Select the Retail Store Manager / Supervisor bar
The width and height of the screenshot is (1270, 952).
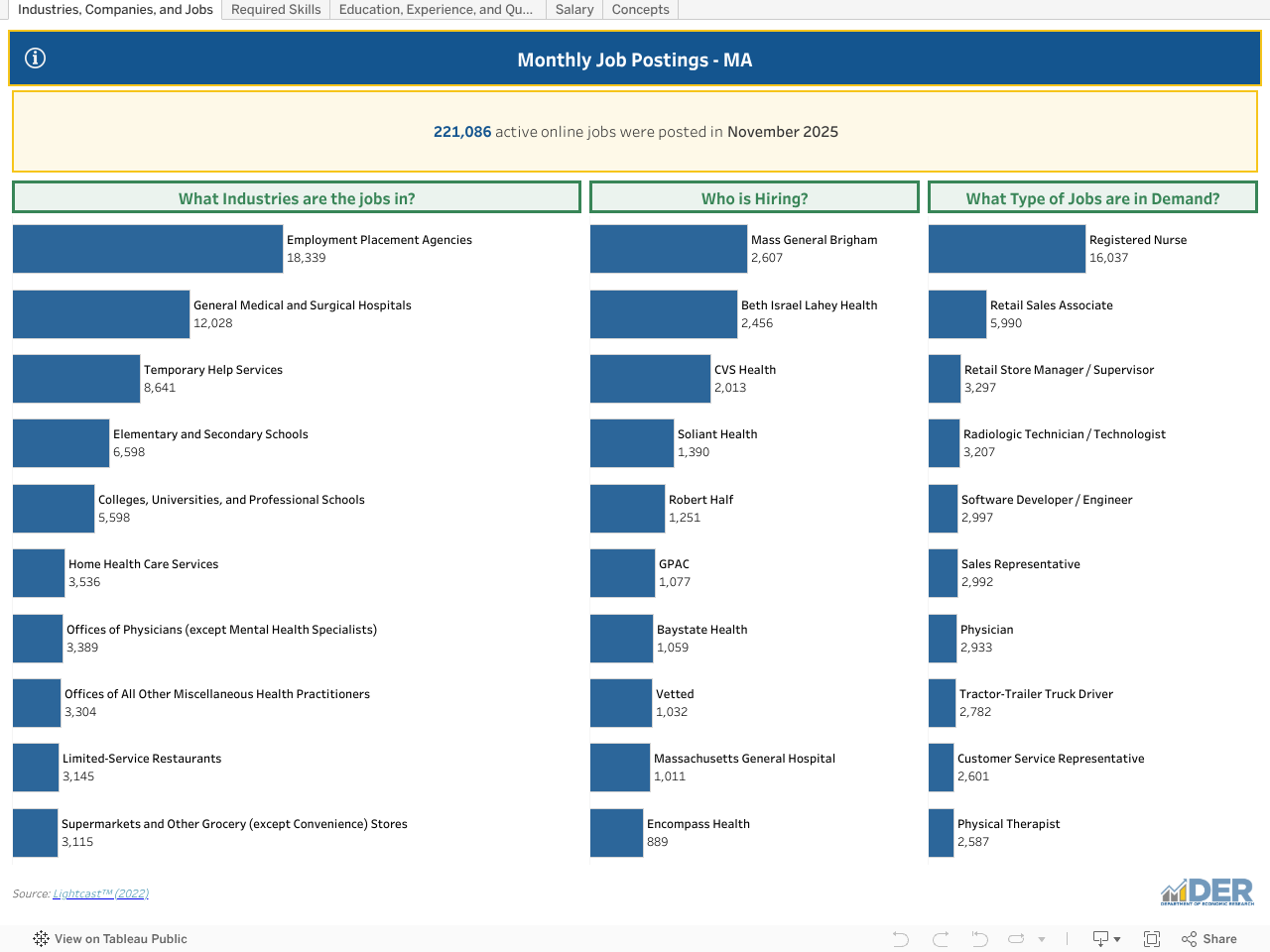pos(945,379)
